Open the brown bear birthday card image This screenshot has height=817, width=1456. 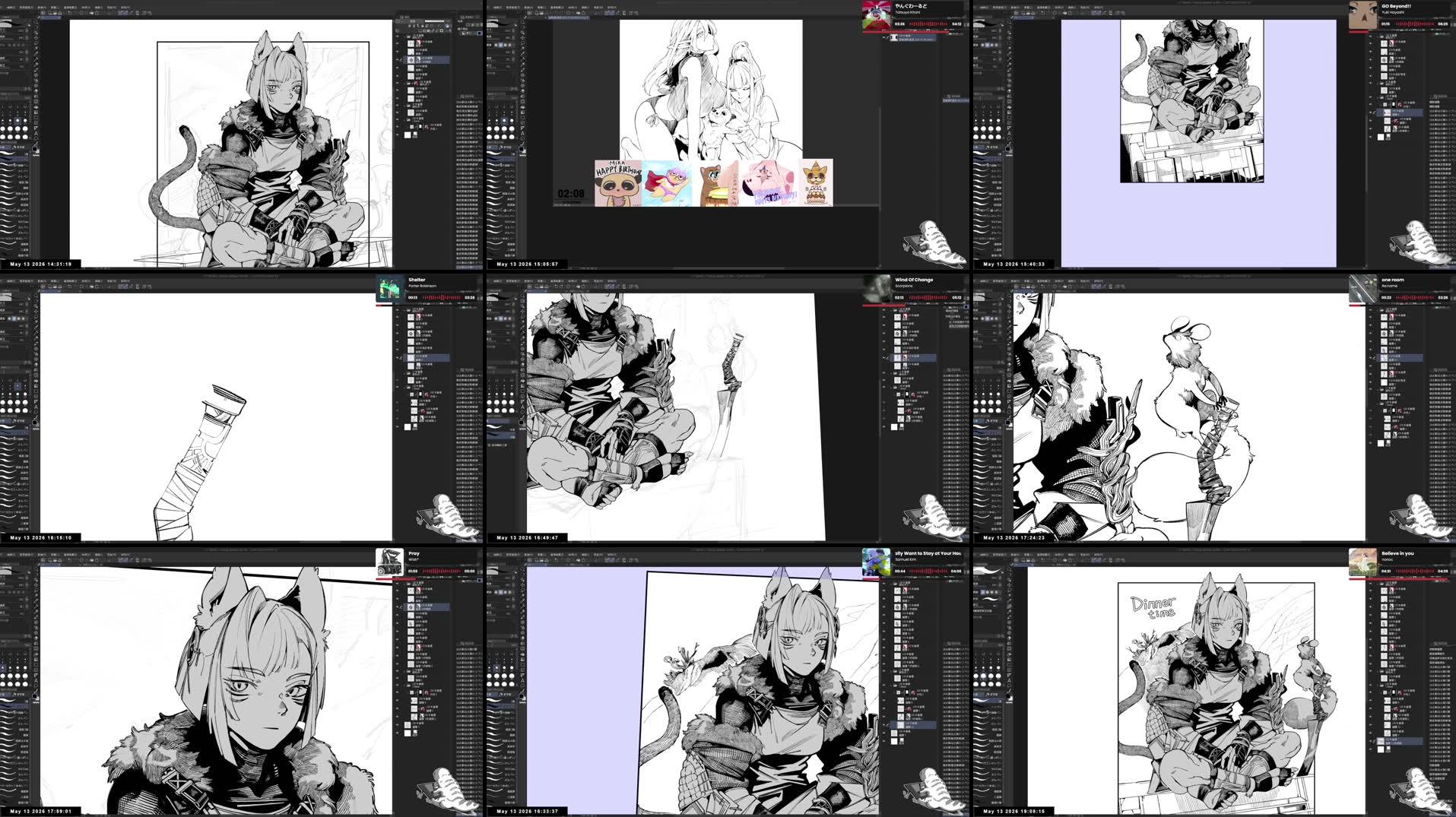[x=719, y=183]
